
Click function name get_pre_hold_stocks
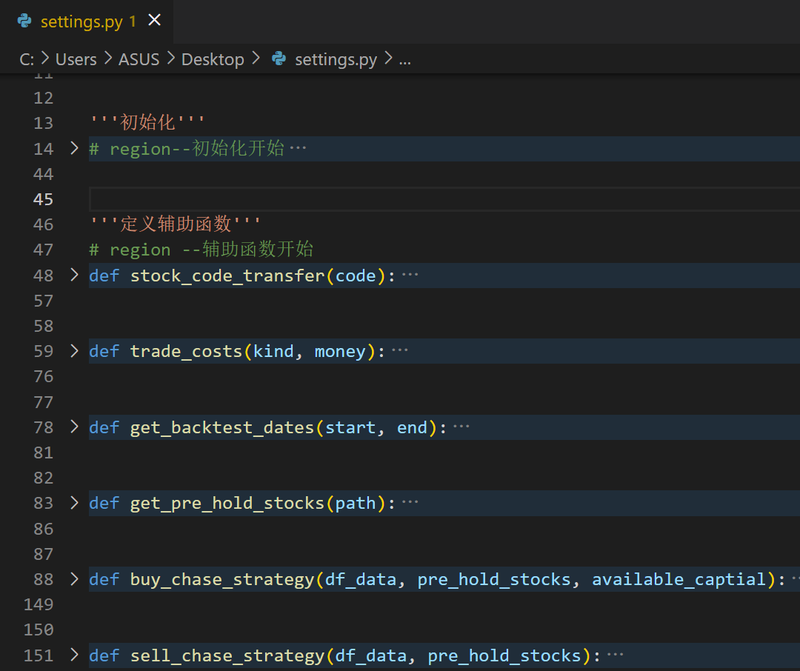click(227, 504)
